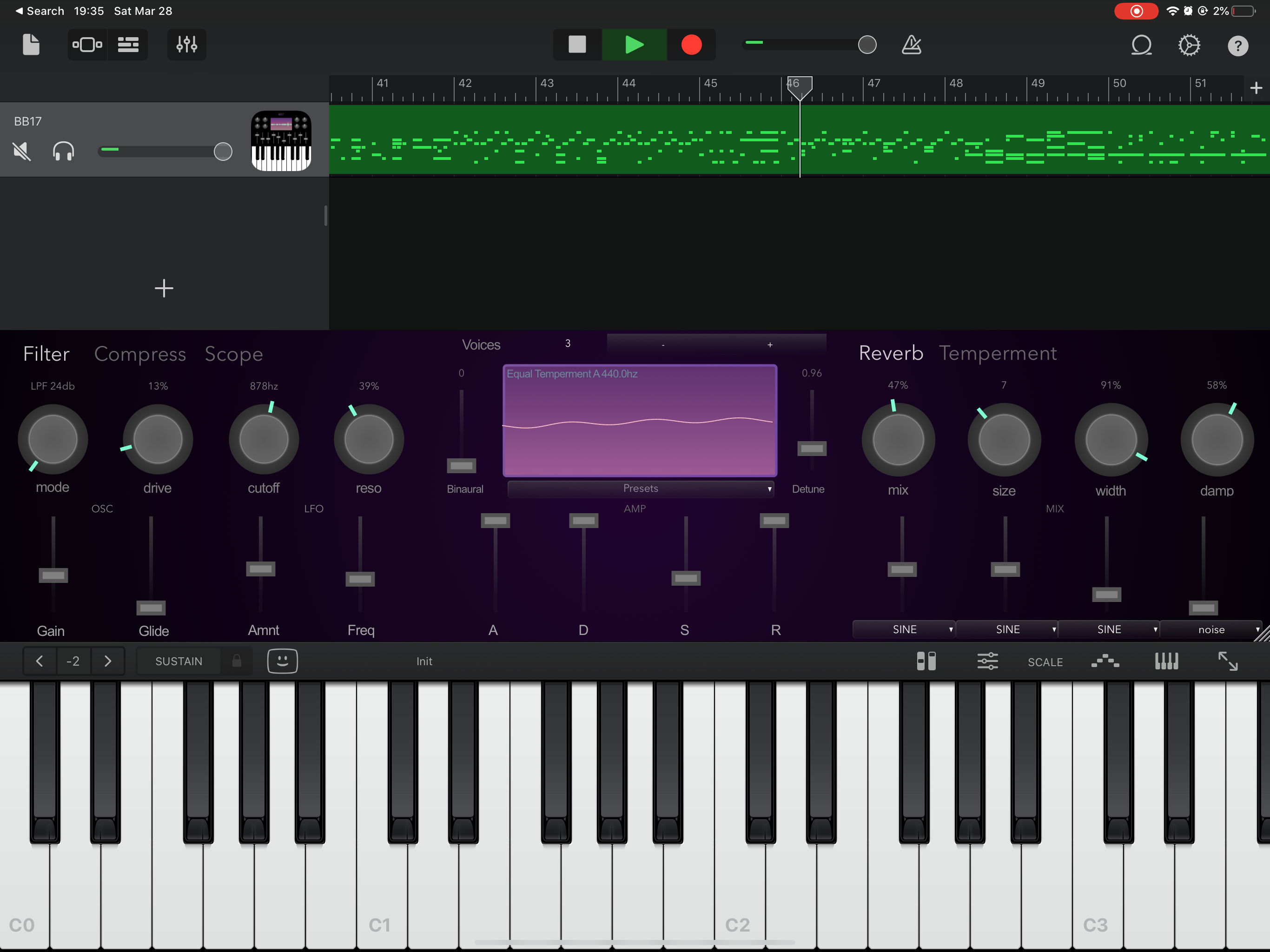Open song settings gear
The height and width of the screenshot is (952, 1270).
tap(1189, 45)
